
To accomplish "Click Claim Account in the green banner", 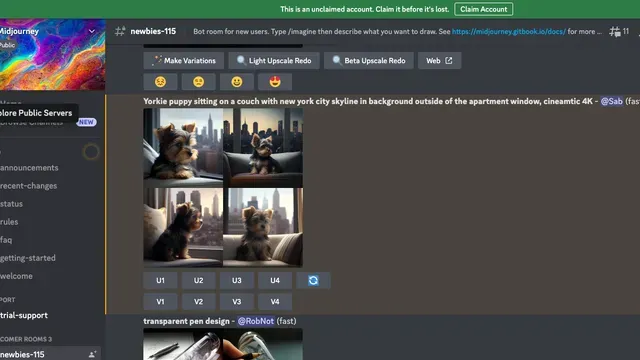I will (484, 9).
